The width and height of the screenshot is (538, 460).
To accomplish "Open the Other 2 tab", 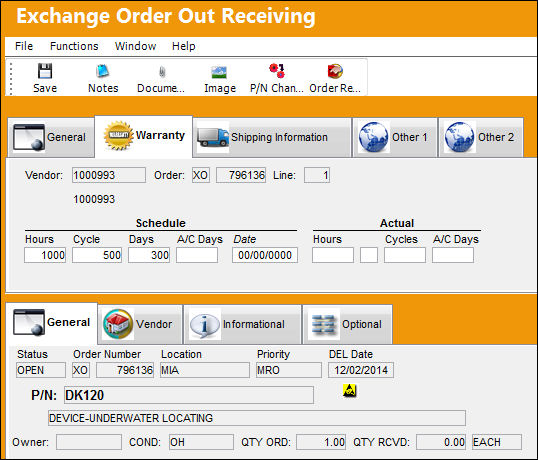I will point(481,137).
